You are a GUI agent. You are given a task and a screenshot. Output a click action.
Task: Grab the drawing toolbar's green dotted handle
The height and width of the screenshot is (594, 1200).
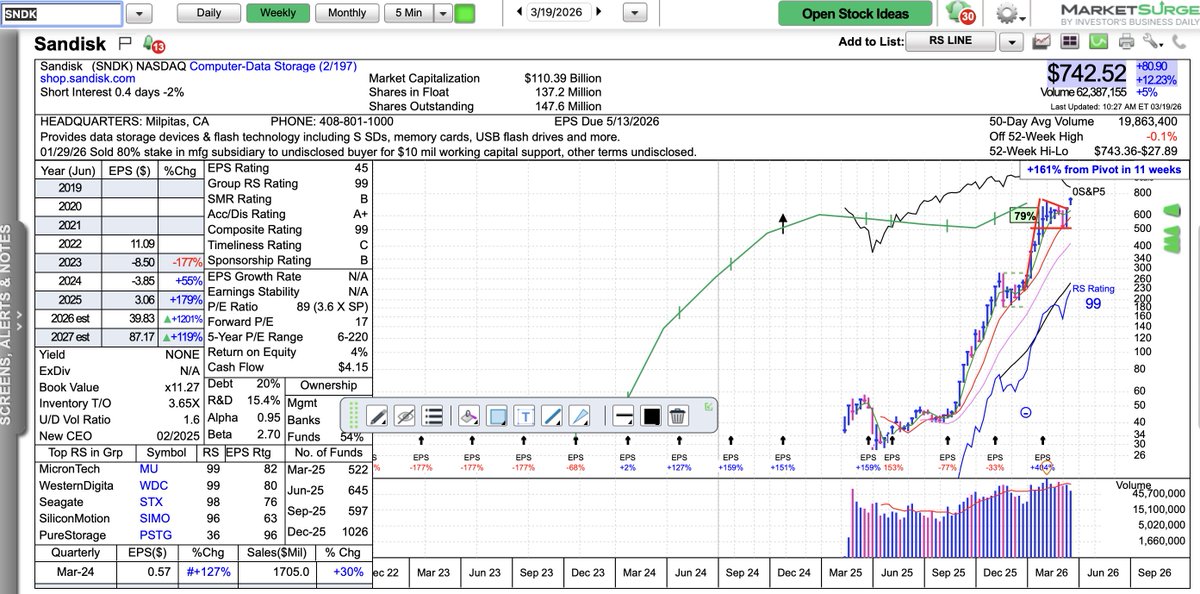pyautogui.click(x=352, y=416)
